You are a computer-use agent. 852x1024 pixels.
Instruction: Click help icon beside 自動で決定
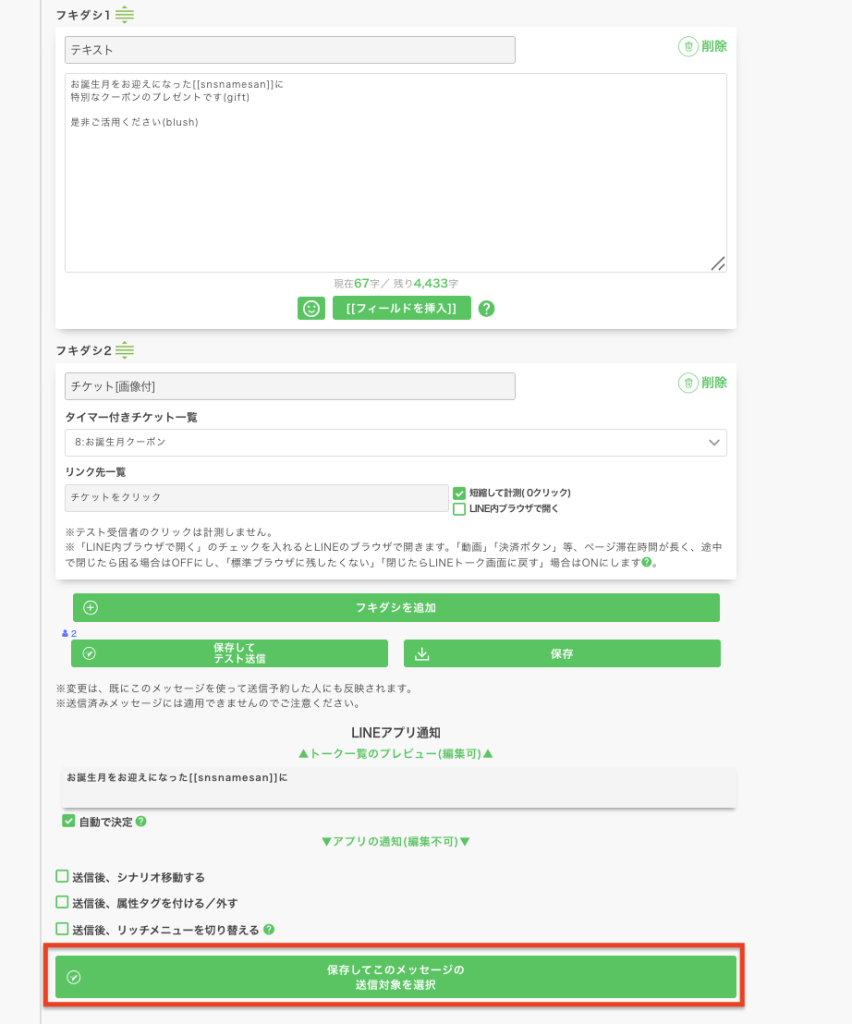[x=141, y=822]
